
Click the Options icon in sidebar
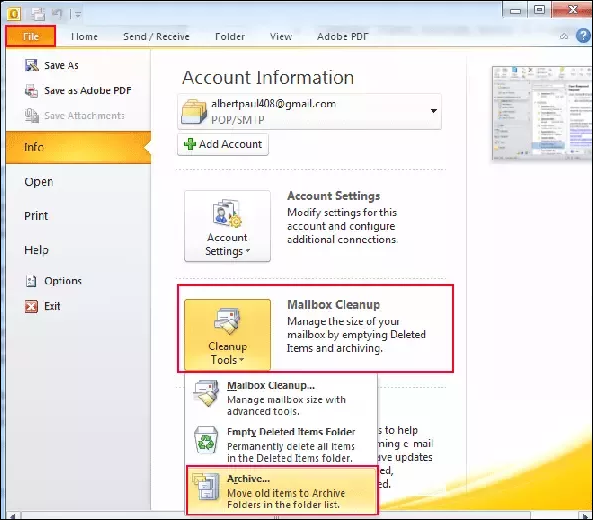31,281
